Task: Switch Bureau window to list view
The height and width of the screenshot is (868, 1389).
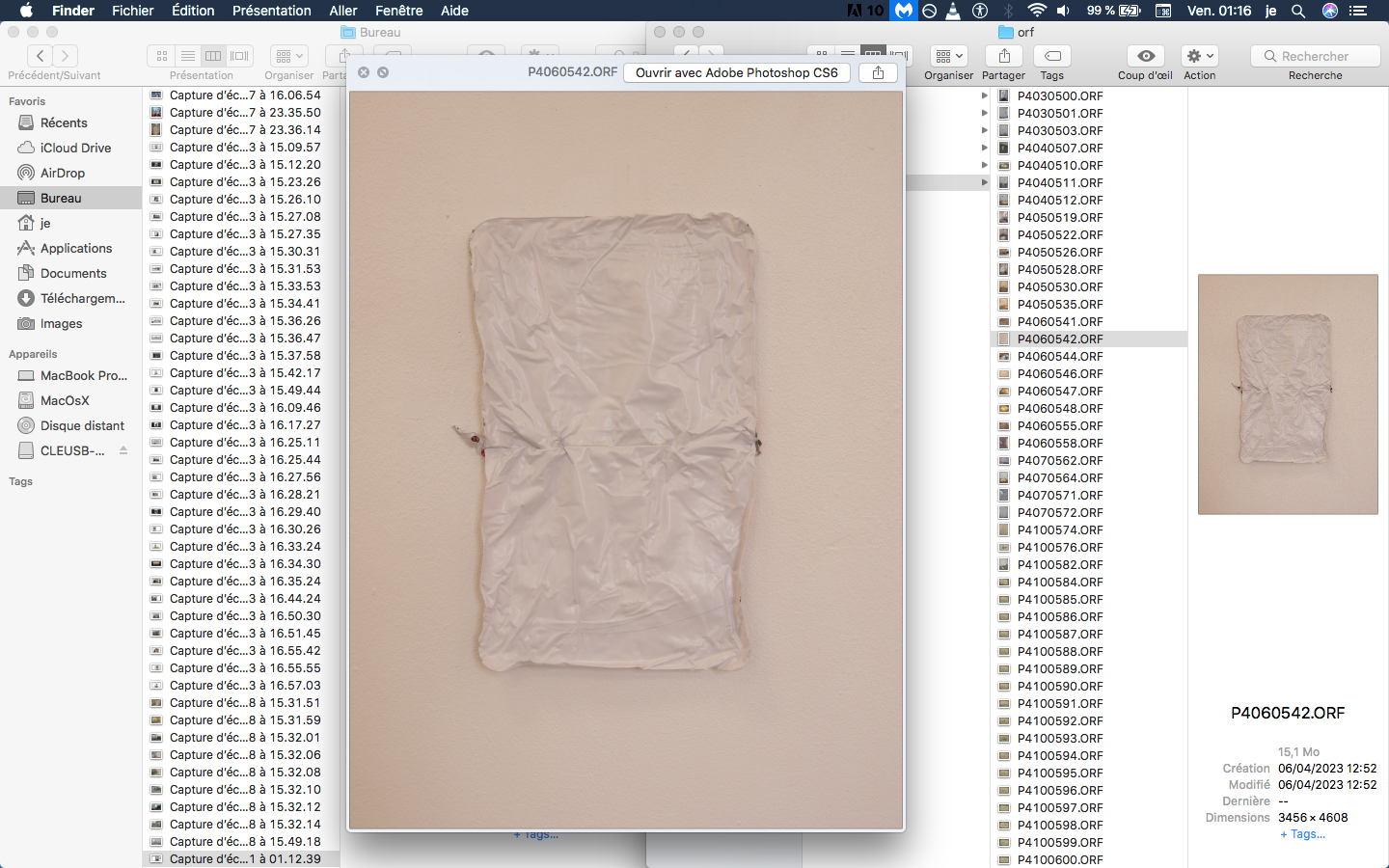Action: (x=188, y=56)
